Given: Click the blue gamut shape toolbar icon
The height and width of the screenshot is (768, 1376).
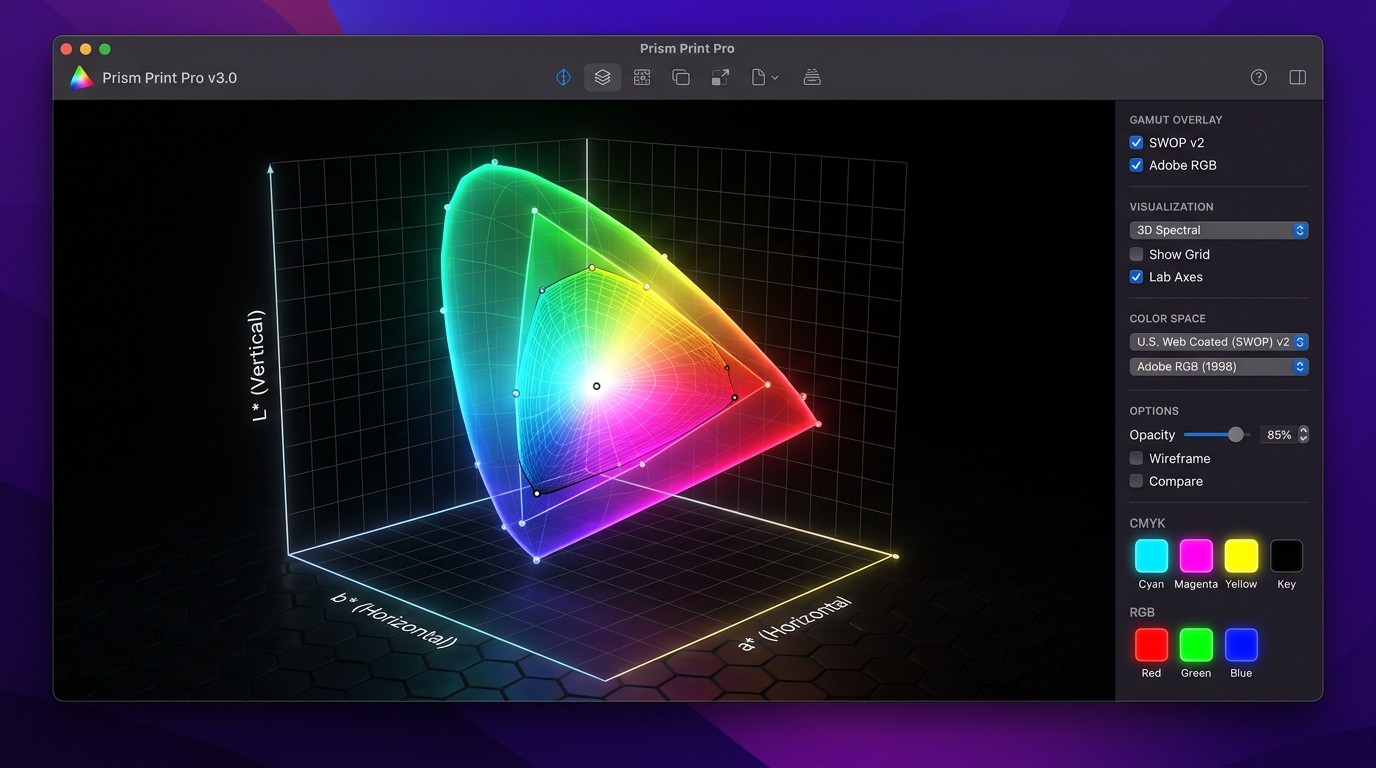Looking at the screenshot, I should [563, 77].
